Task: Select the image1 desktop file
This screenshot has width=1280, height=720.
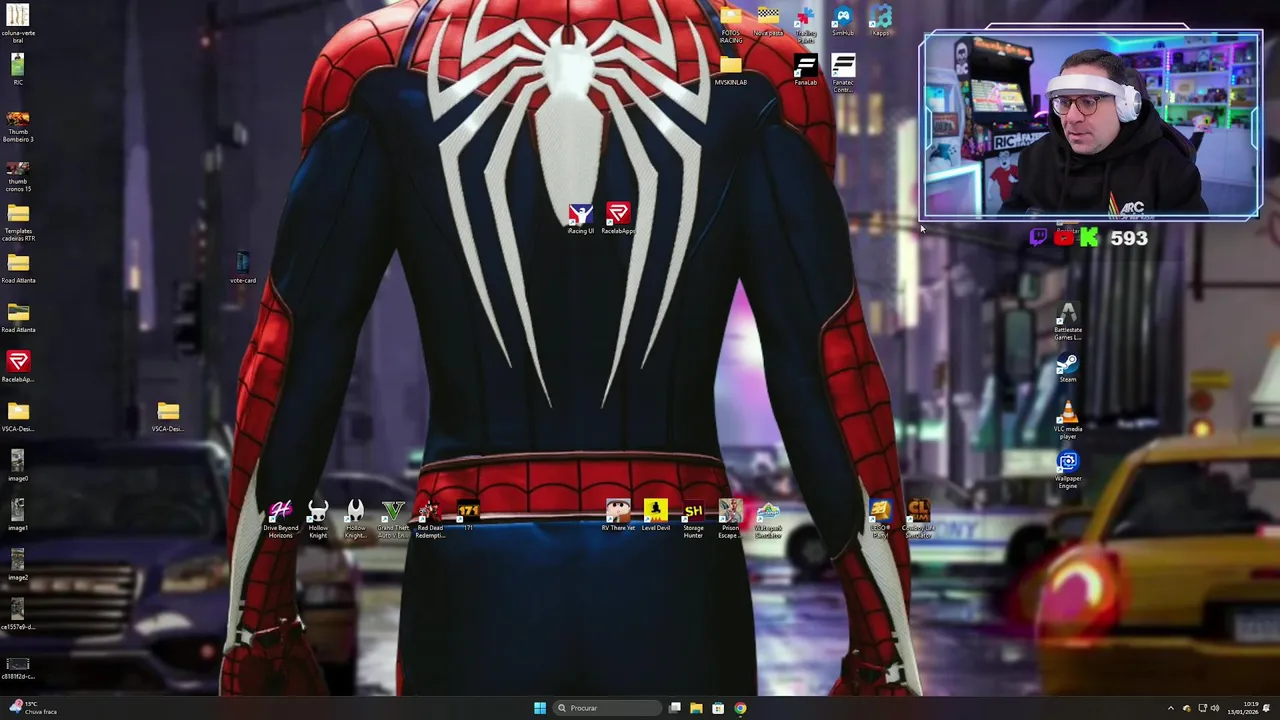Action: point(18,515)
